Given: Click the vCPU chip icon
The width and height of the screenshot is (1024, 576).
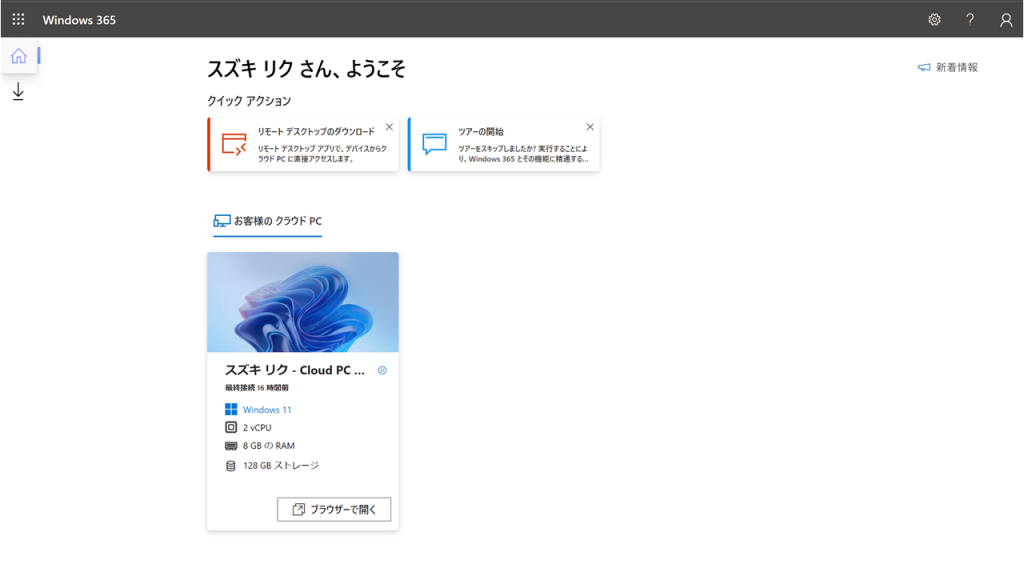Looking at the screenshot, I should [231, 427].
